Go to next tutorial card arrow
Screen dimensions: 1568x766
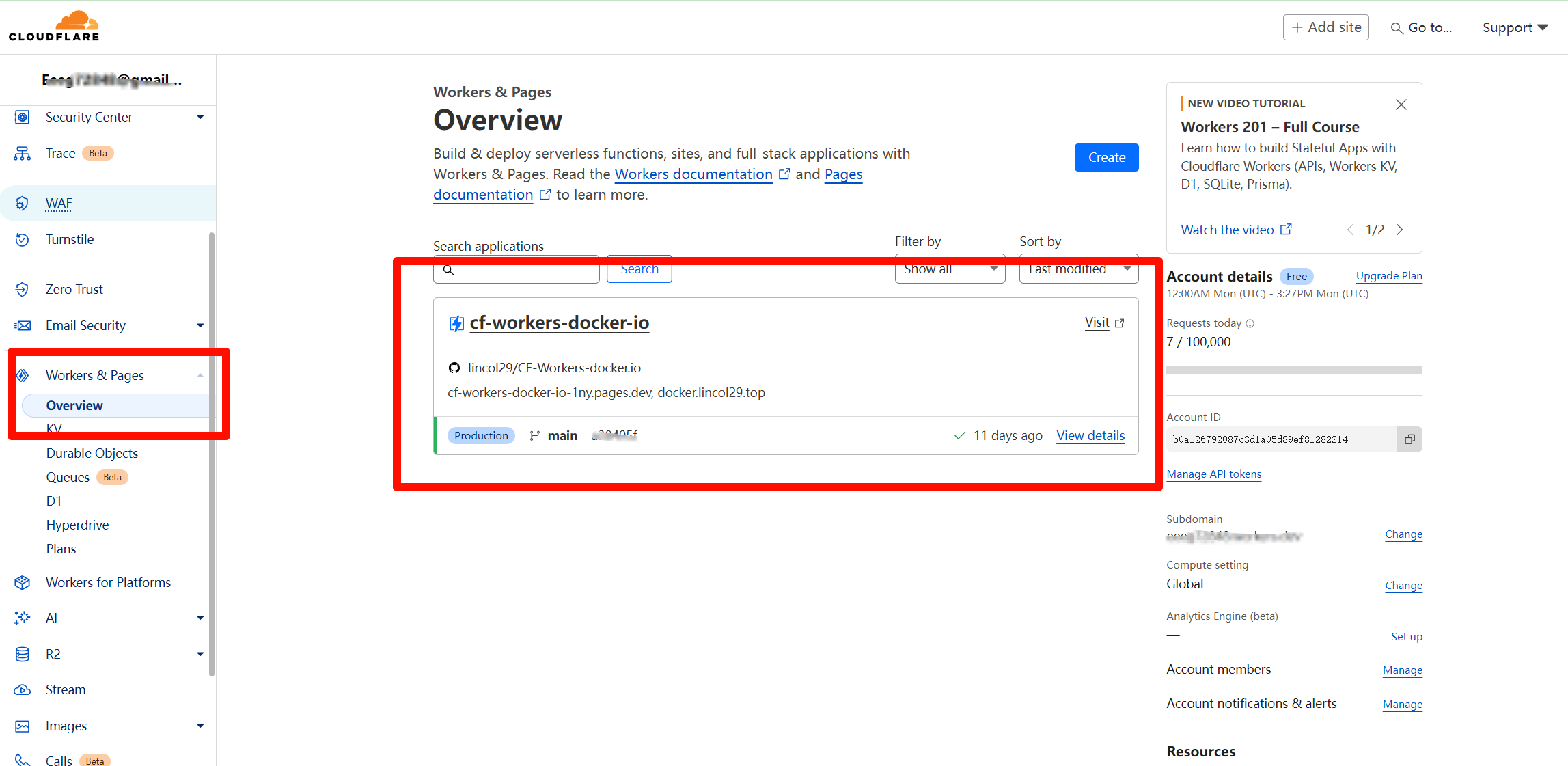click(x=1400, y=230)
